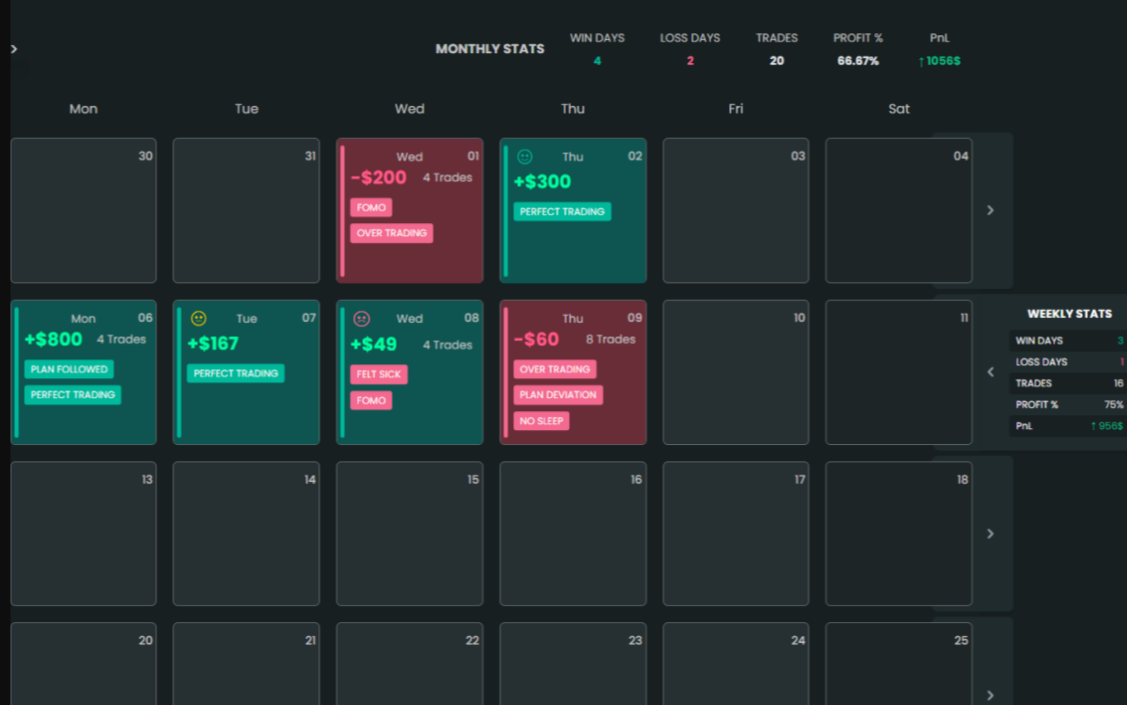Select empty calendar day 11
Viewport: 1127px width, 705px height.
click(x=899, y=372)
